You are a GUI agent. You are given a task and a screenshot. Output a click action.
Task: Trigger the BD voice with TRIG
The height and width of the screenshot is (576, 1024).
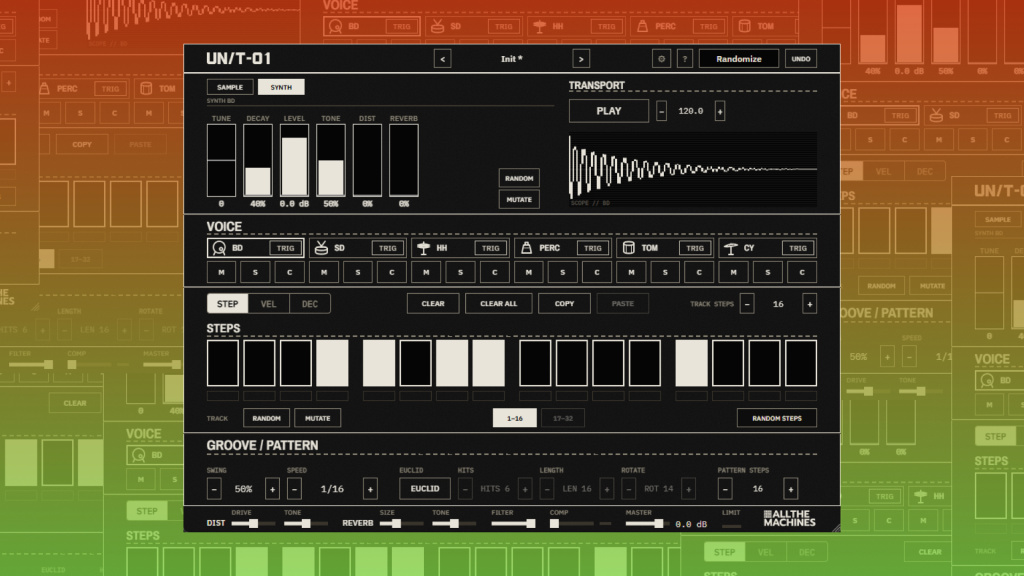(285, 248)
